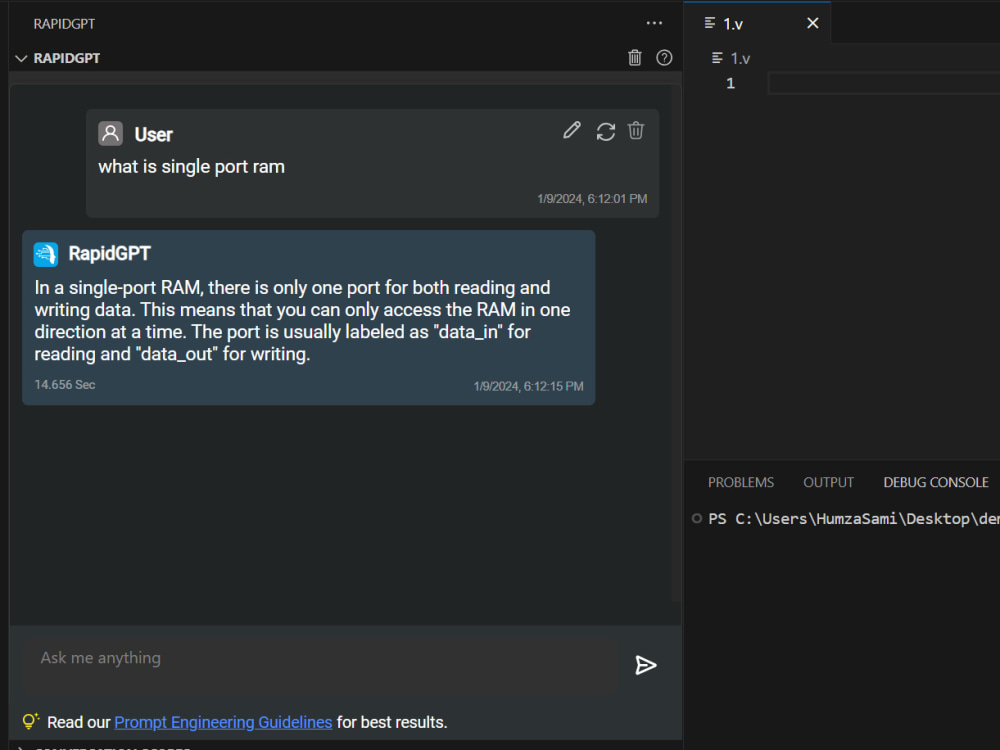This screenshot has width=1000, height=750.
Task: Expand the CONVERSATION SCOPES section
Action: 21,747
